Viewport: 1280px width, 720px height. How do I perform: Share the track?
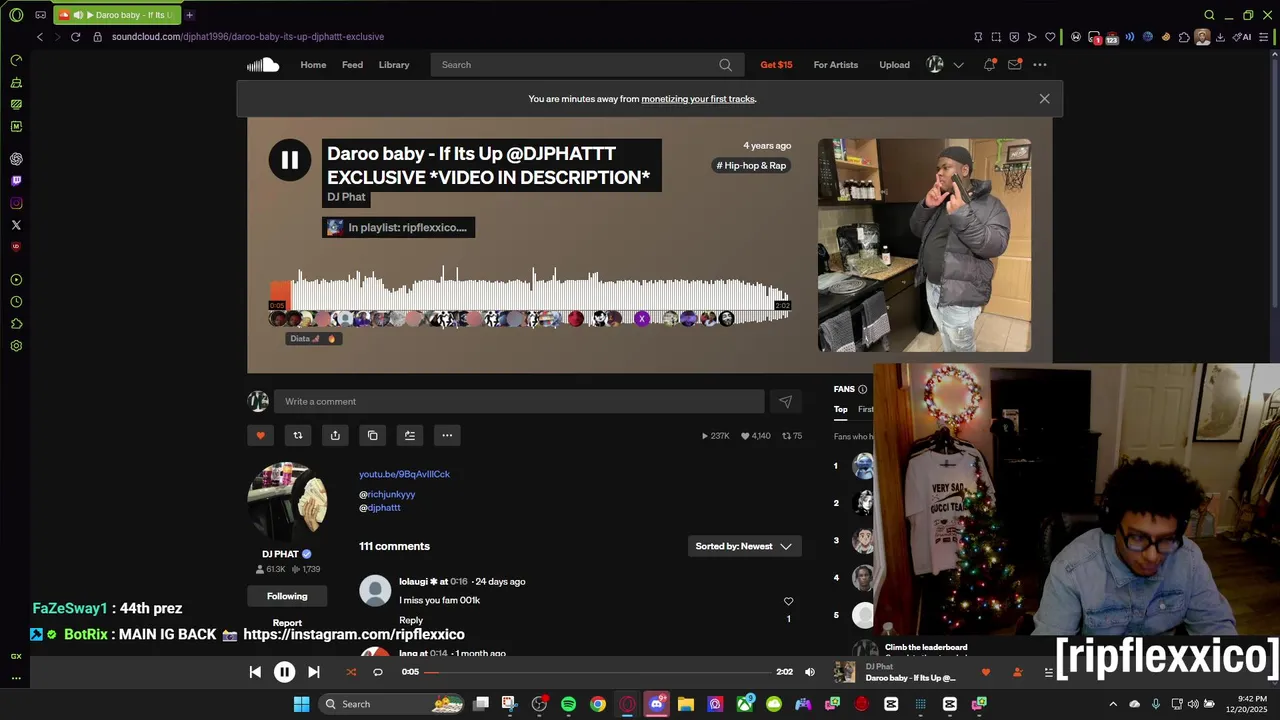pos(335,435)
